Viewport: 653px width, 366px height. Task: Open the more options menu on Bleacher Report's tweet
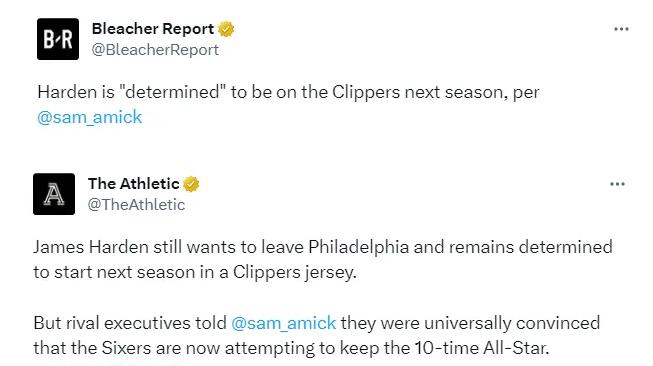tap(621, 29)
